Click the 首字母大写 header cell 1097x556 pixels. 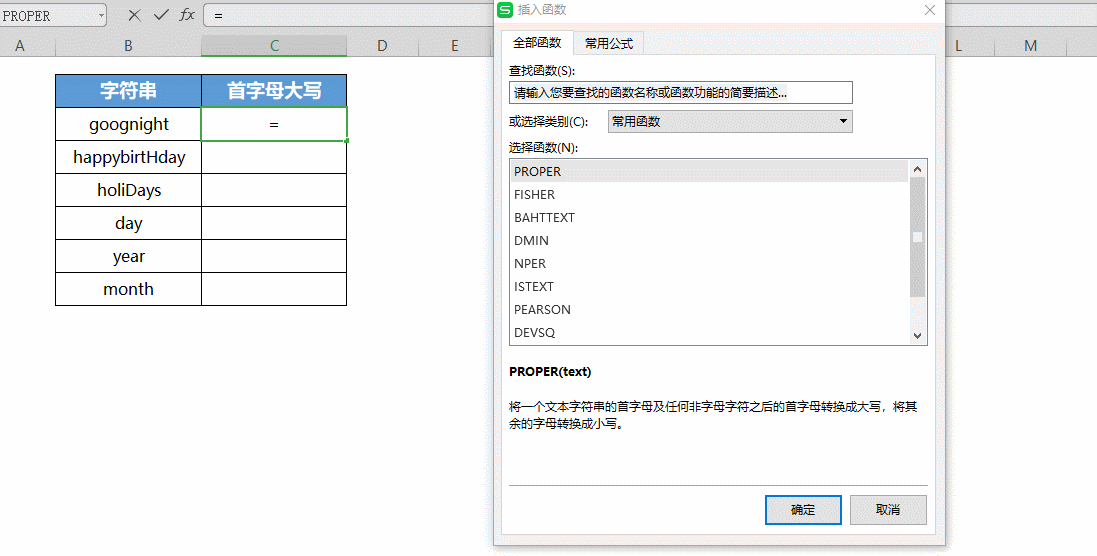(274, 91)
